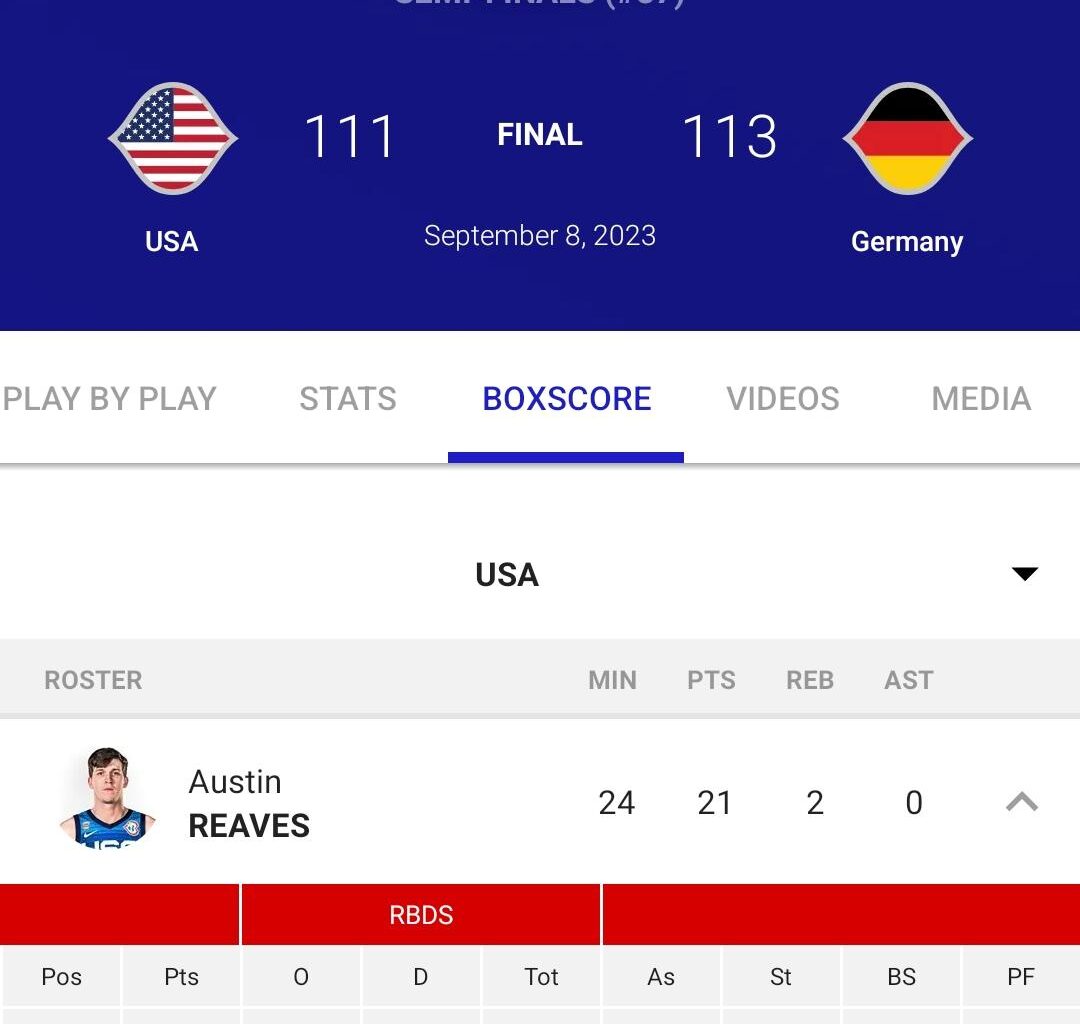Screen dimensions: 1080x1024
Task: Click the September 8, 2023 date
Action: click(540, 236)
